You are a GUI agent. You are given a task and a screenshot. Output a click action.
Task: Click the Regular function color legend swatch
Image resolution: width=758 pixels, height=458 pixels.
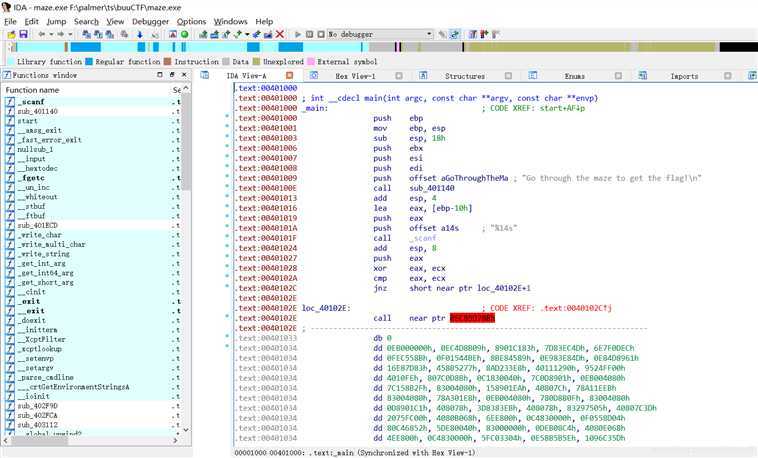[x=89, y=61]
